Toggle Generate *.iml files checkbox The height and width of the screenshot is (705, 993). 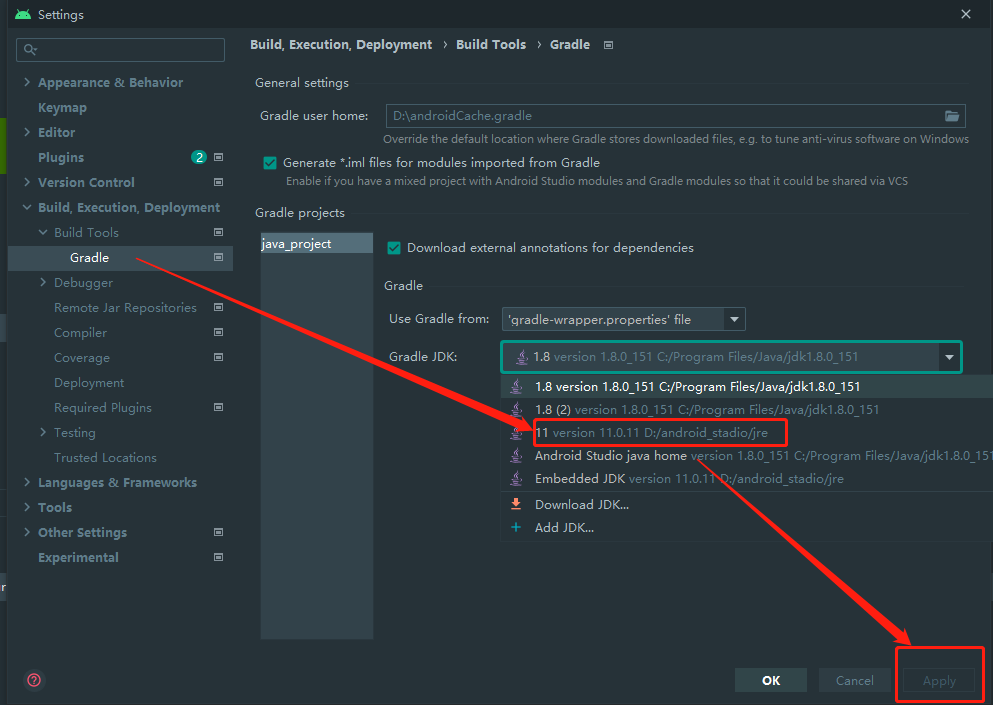tap(270, 163)
